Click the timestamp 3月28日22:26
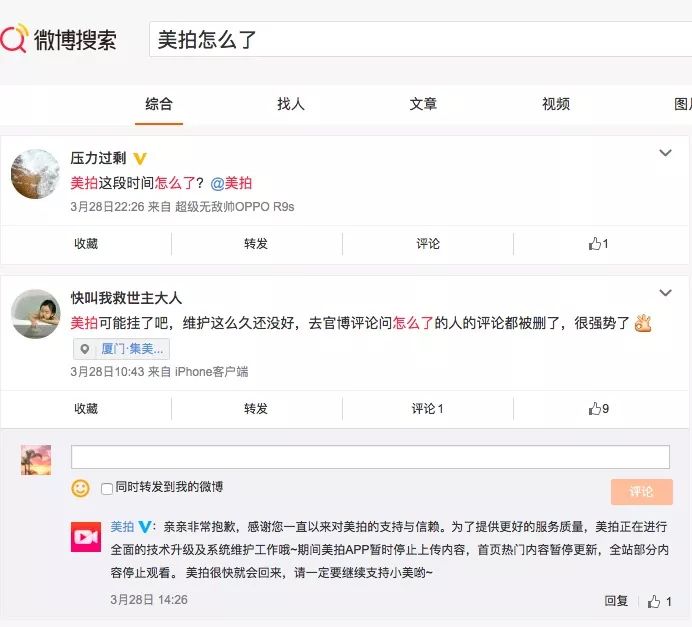Screen dimensions: 692x627 (107, 207)
